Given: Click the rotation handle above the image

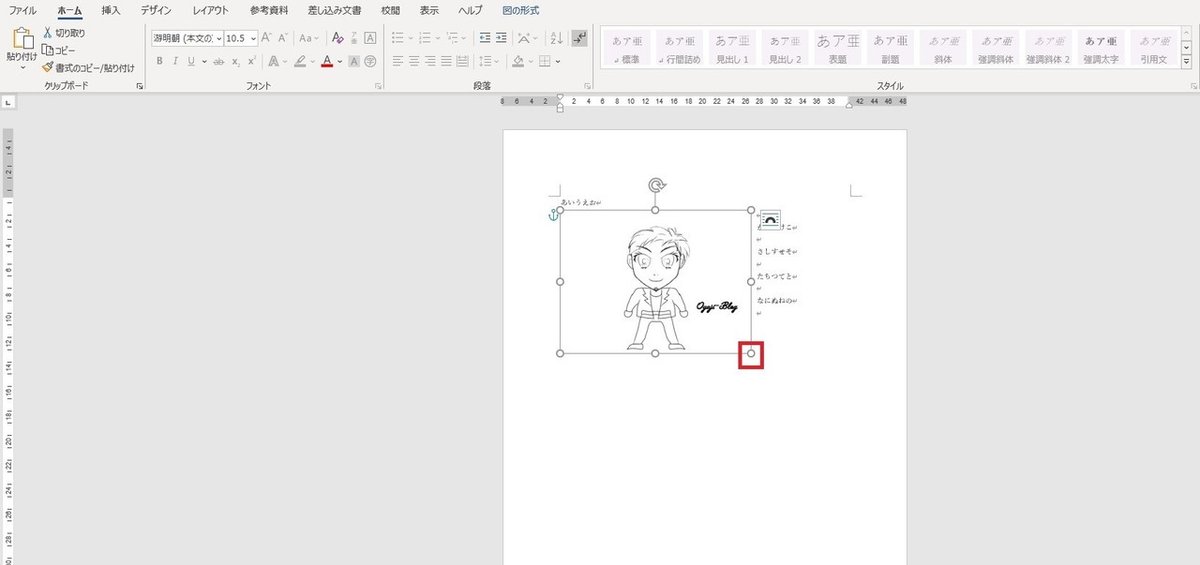Looking at the screenshot, I should pos(655,185).
